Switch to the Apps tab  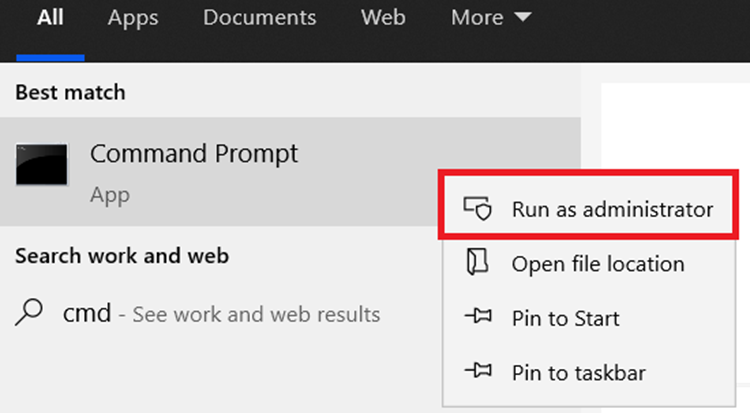[134, 18]
